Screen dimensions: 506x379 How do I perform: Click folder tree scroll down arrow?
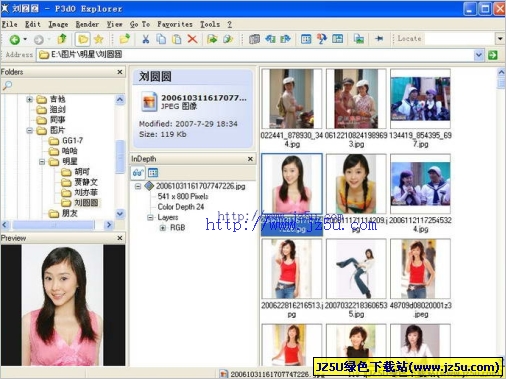pyautogui.click(x=120, y=213)
